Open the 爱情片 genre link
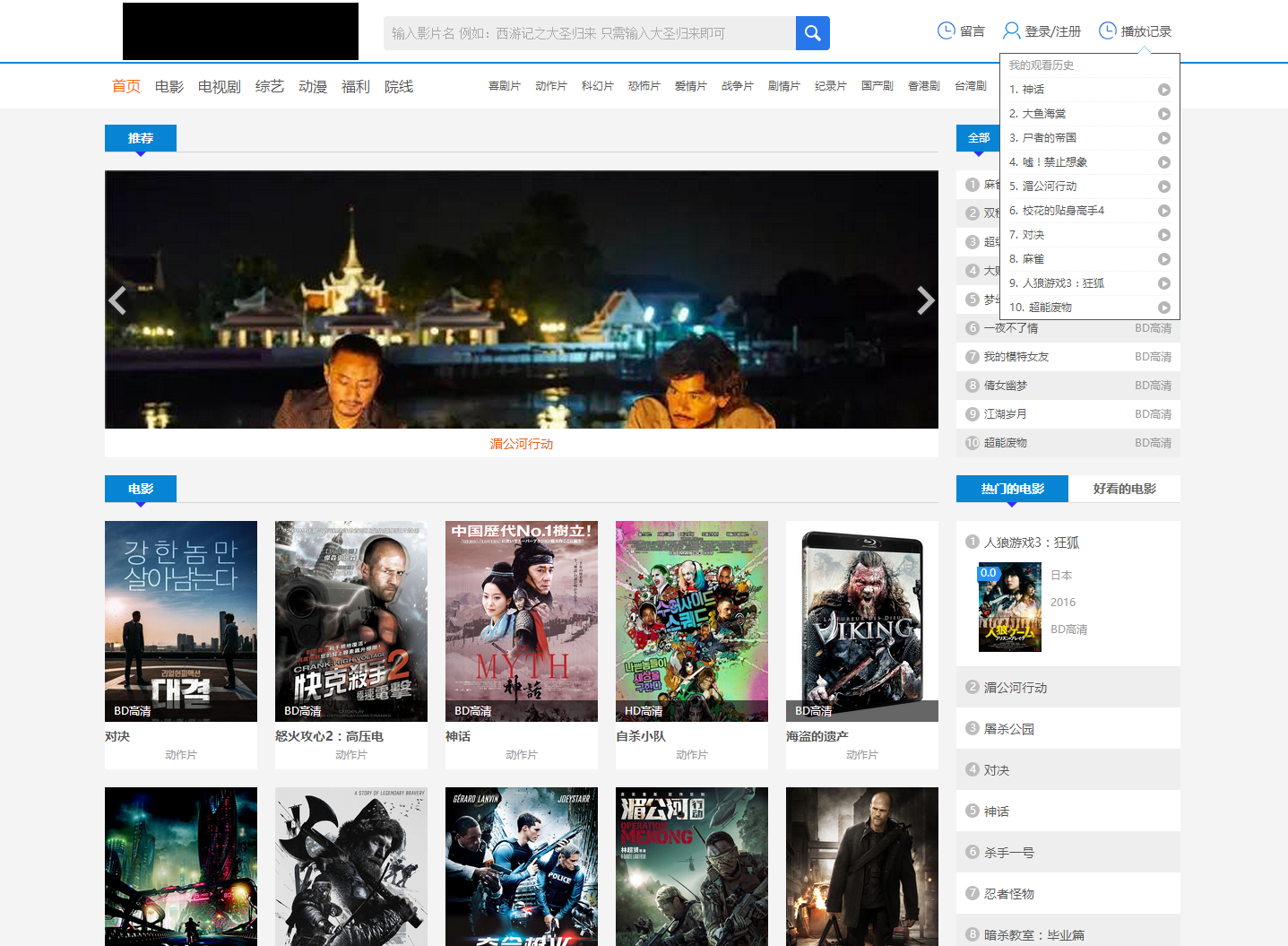 pos(691,86)
